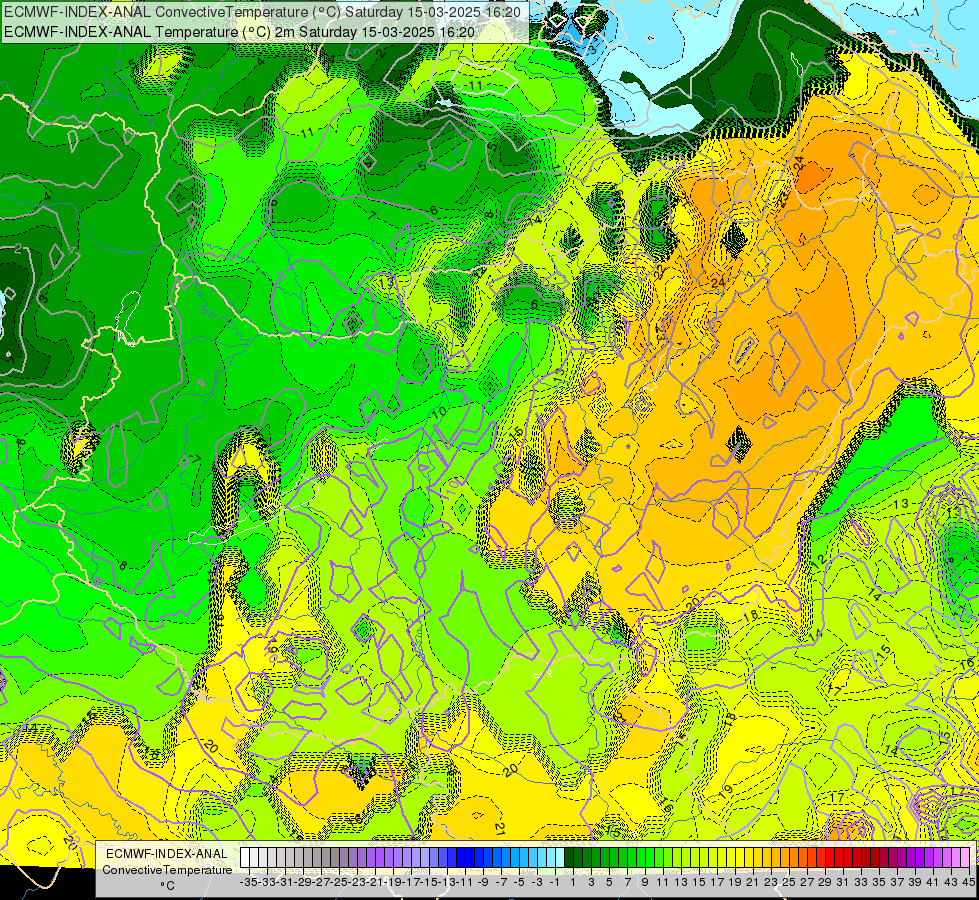Pick the yellow legend swatch above 17

(722, 857)
